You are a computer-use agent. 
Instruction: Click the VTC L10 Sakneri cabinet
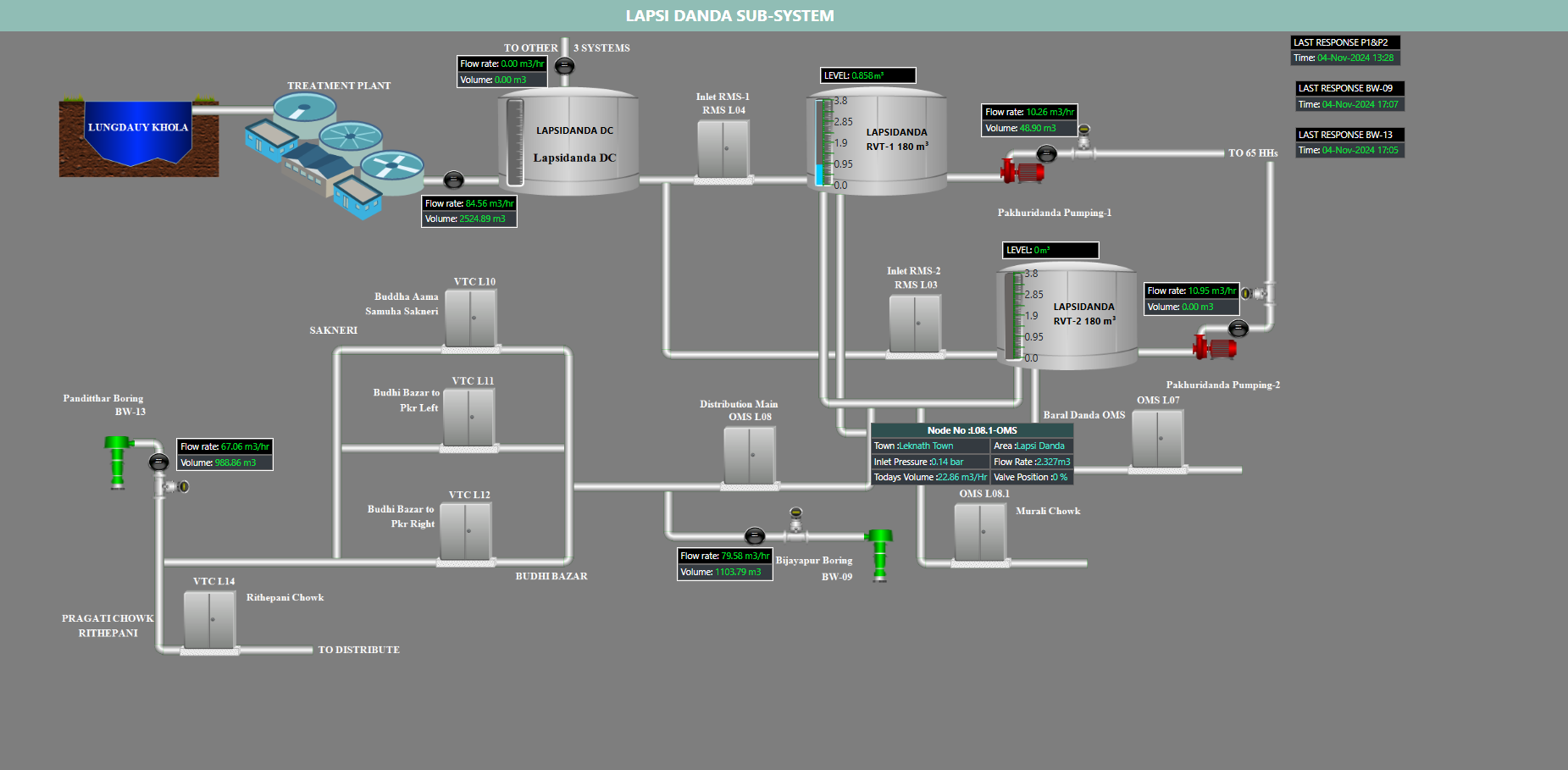(x=471, y=319)
